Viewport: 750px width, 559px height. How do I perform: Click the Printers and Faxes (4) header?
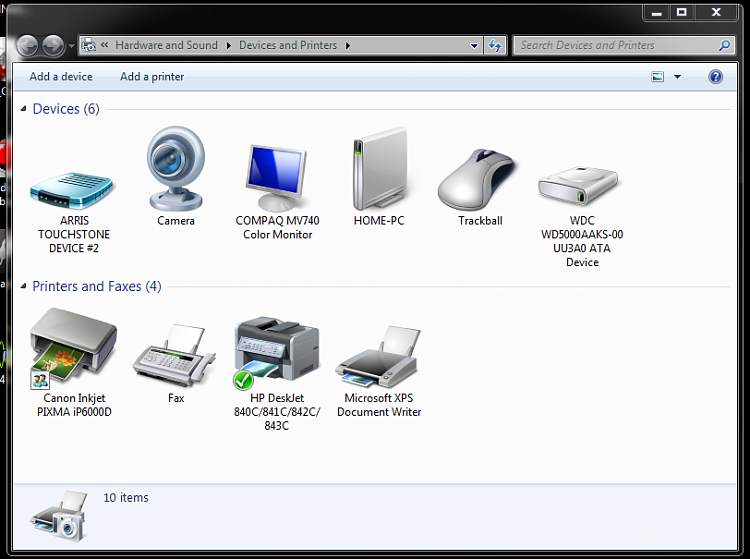97,286
